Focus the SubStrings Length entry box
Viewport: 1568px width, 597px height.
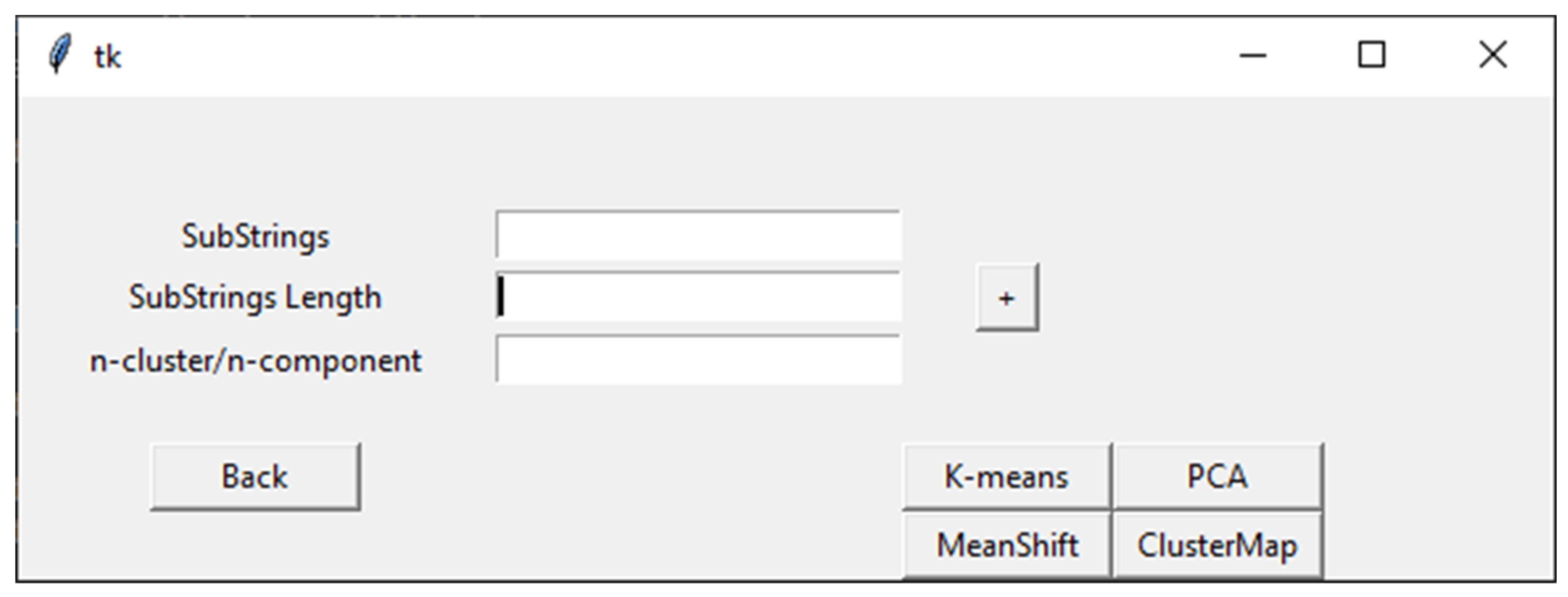click(697, 297)
